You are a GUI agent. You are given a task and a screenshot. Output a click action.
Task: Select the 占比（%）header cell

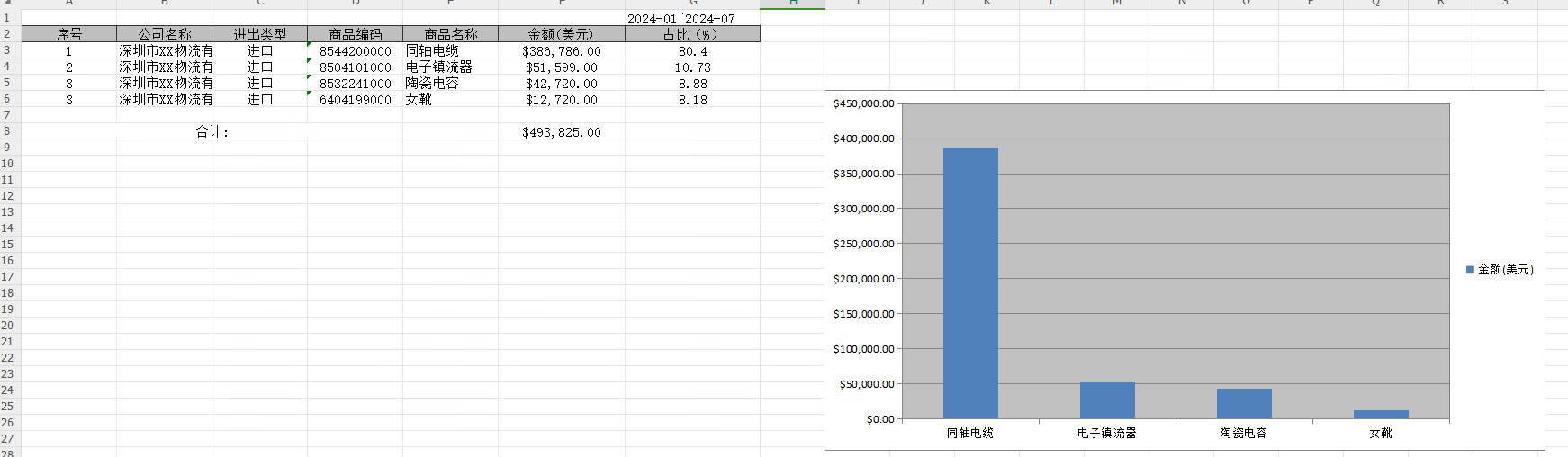(691, 34)
